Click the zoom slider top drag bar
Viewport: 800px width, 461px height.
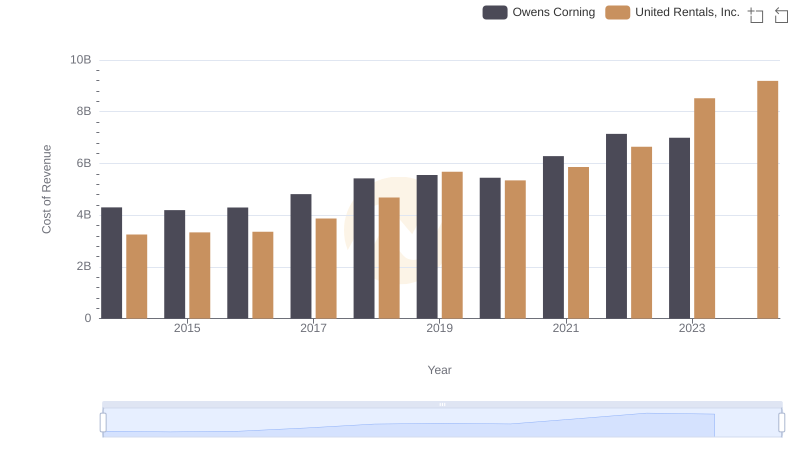coord(442,404)
